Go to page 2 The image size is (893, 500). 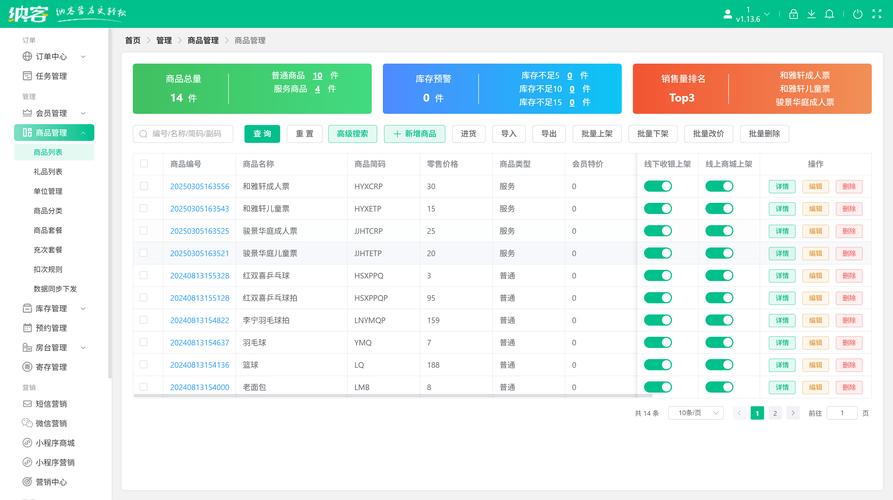pyautogui.click(x=775, y=413)
